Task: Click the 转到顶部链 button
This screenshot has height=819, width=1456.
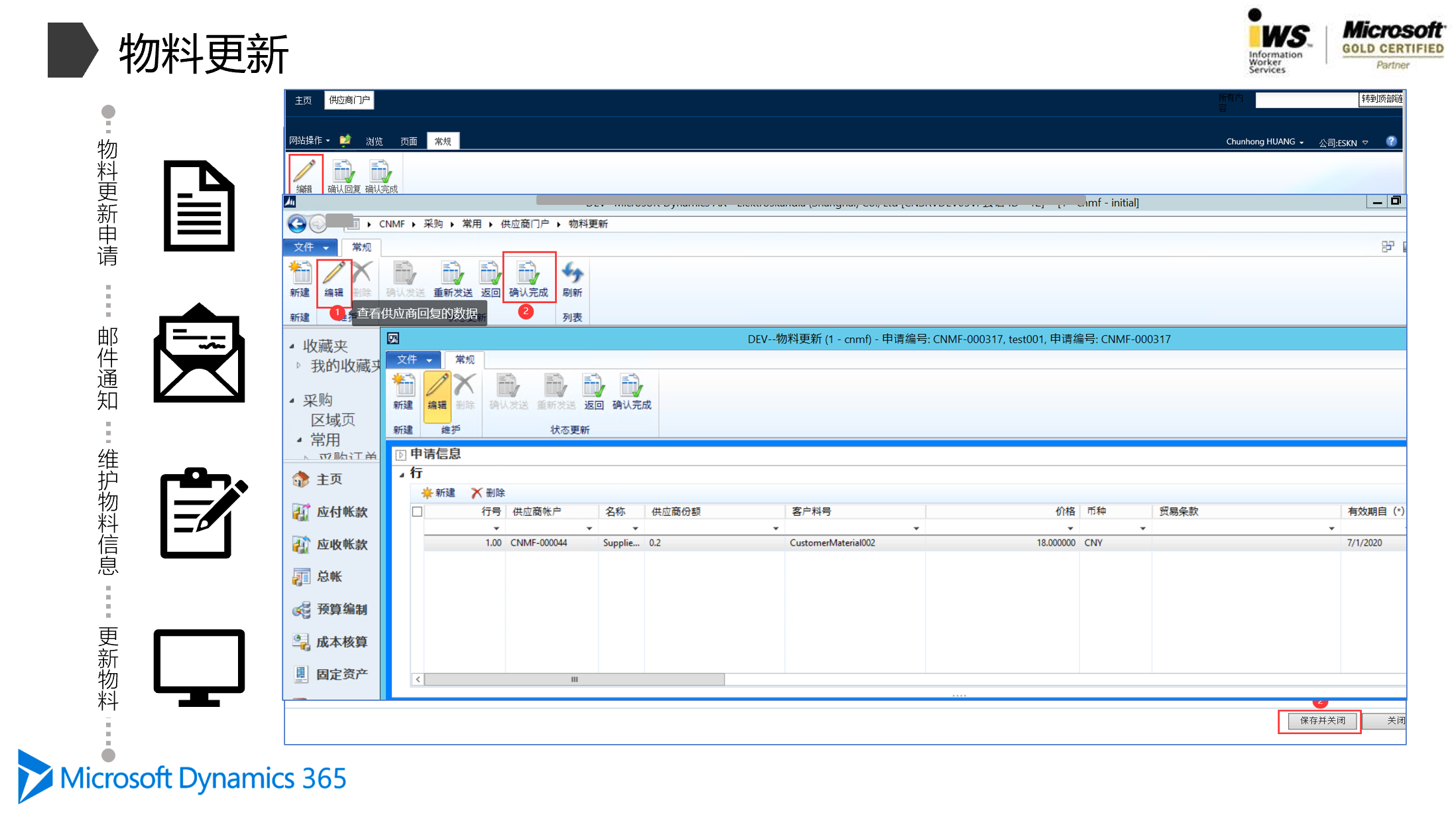Action: (1381, 99)
